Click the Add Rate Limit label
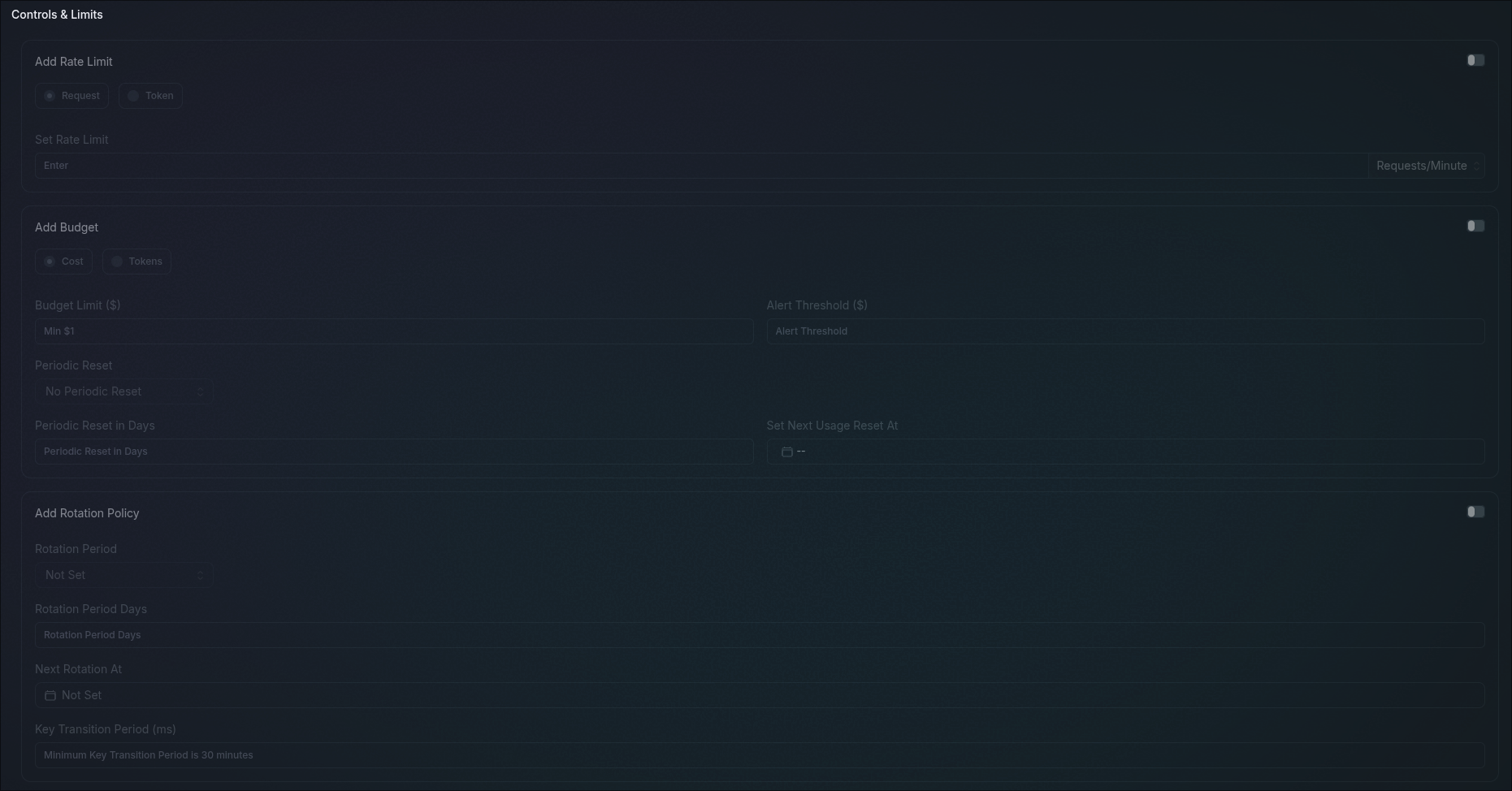The height and width of the screenshot is (791, 1512). pos(74,62)
